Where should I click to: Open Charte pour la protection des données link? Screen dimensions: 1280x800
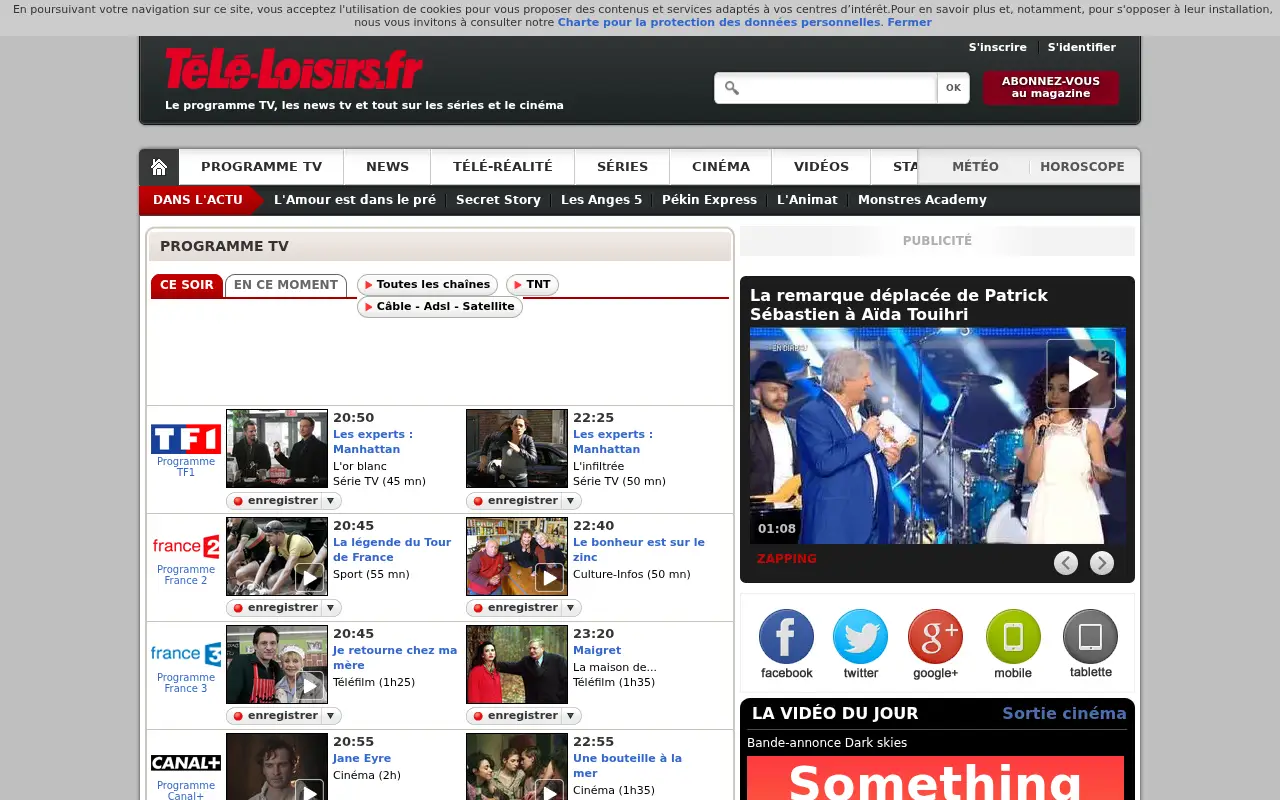pyautogui.click(x=719, y=22)
